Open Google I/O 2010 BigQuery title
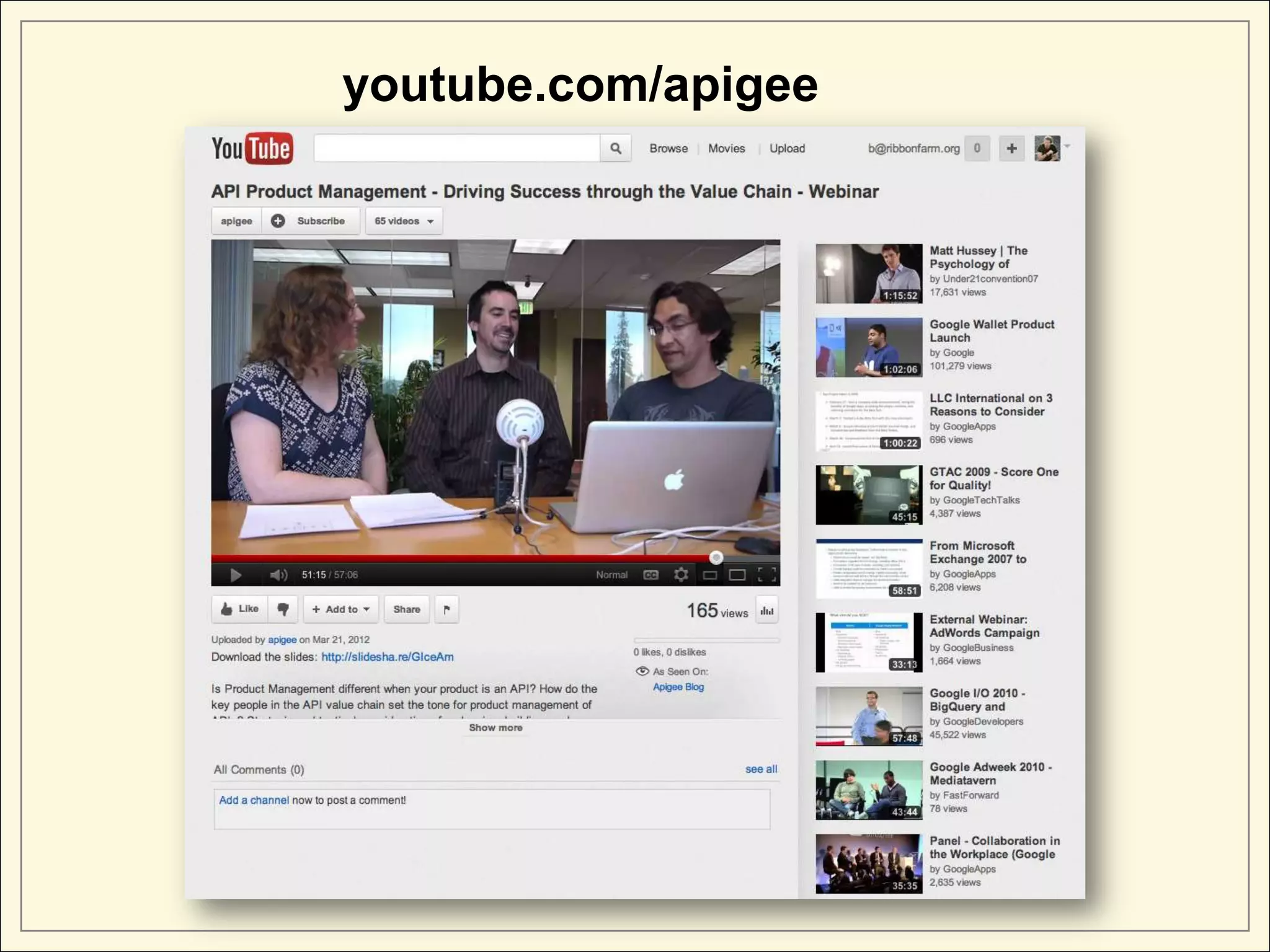 click(x=977, y=700)
